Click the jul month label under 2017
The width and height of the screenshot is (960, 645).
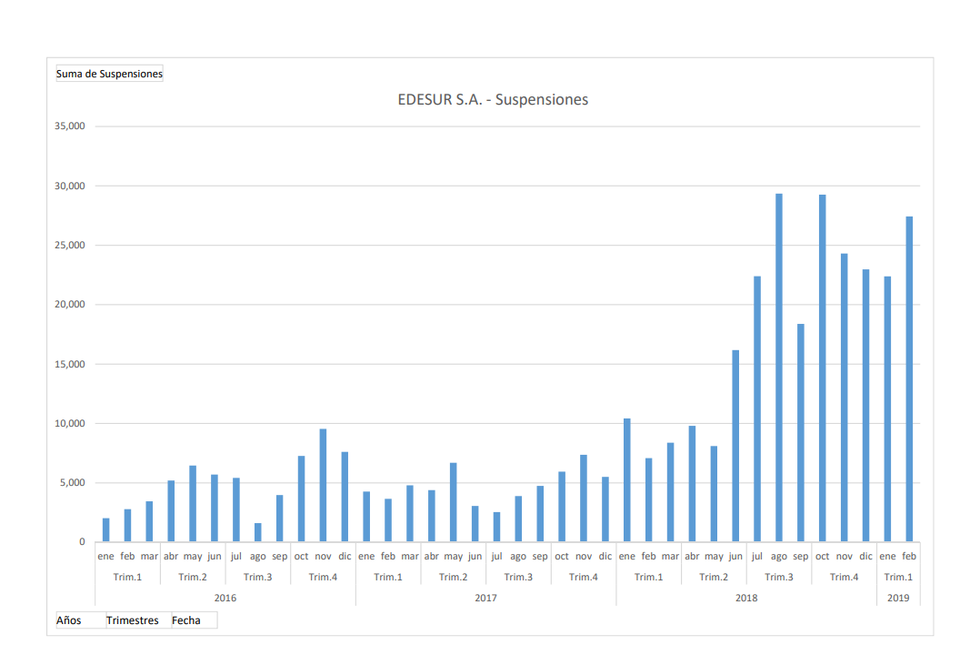497,556
